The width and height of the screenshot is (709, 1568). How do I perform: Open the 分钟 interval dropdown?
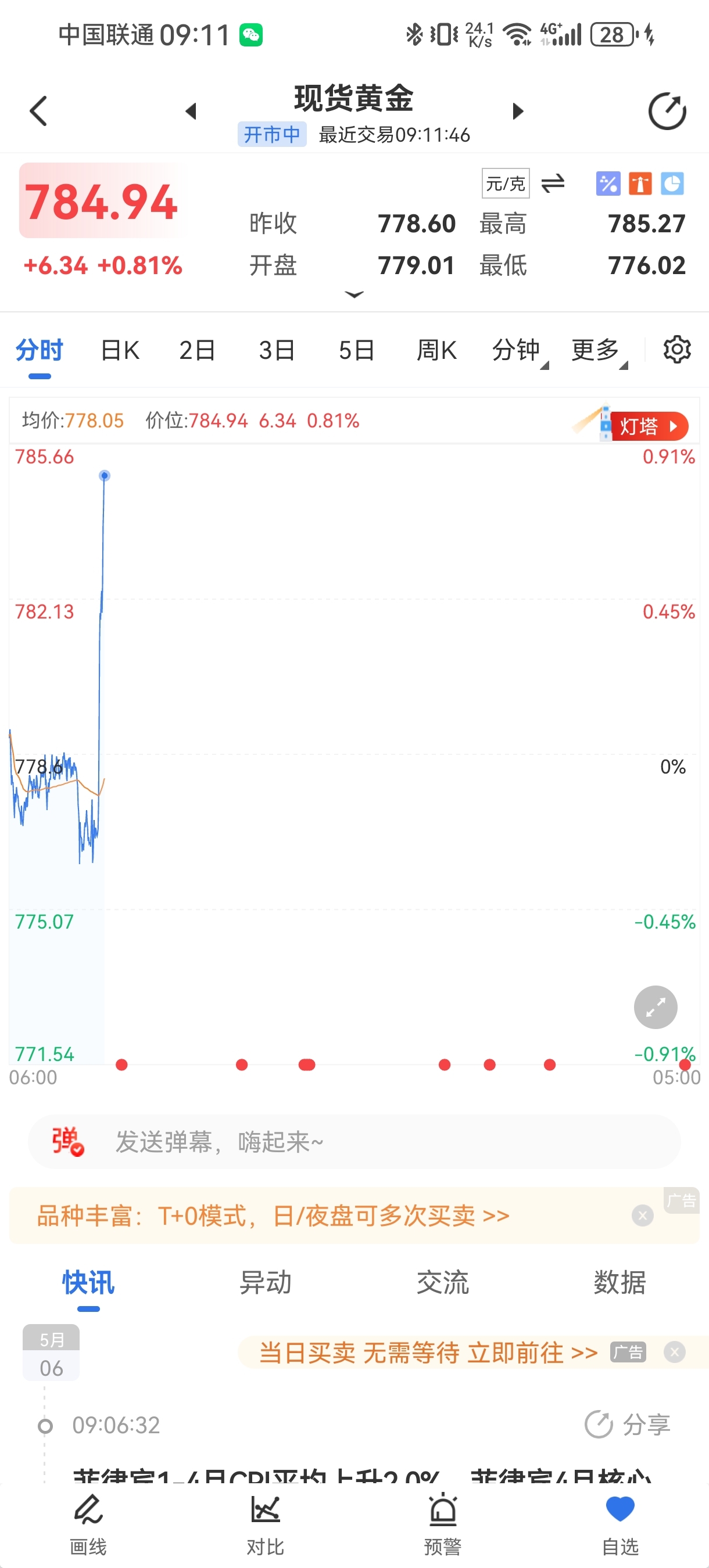coord(520,351)
